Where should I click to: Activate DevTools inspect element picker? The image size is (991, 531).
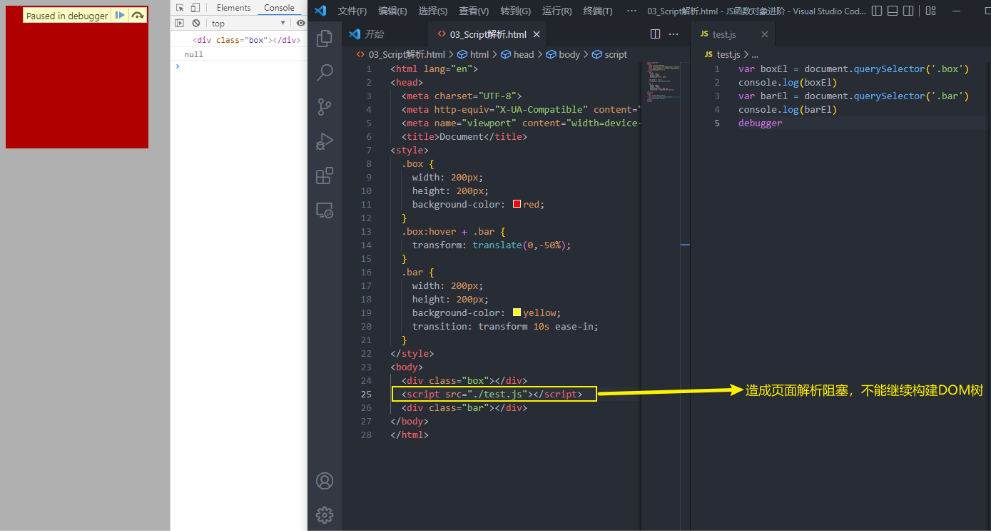tap(180, 8)
